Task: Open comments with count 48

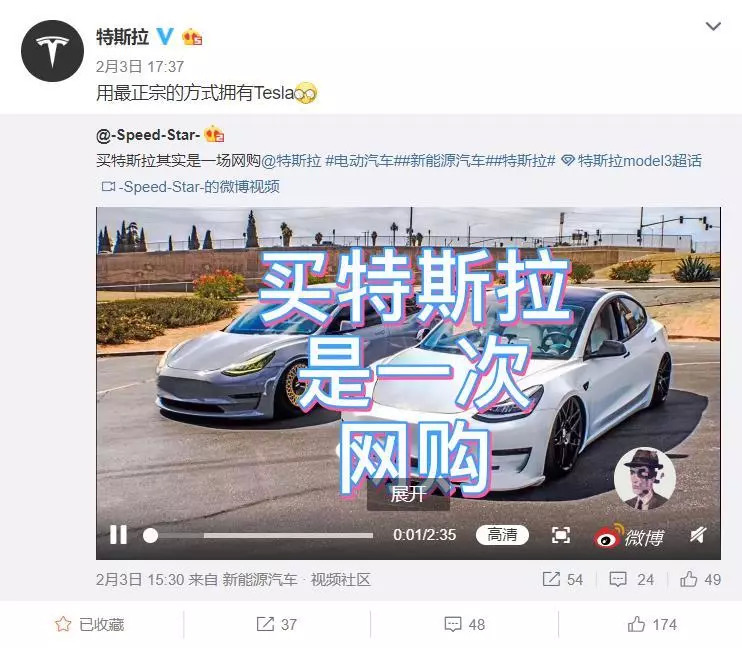Action: pyautogui.click(x=465, y=624)
